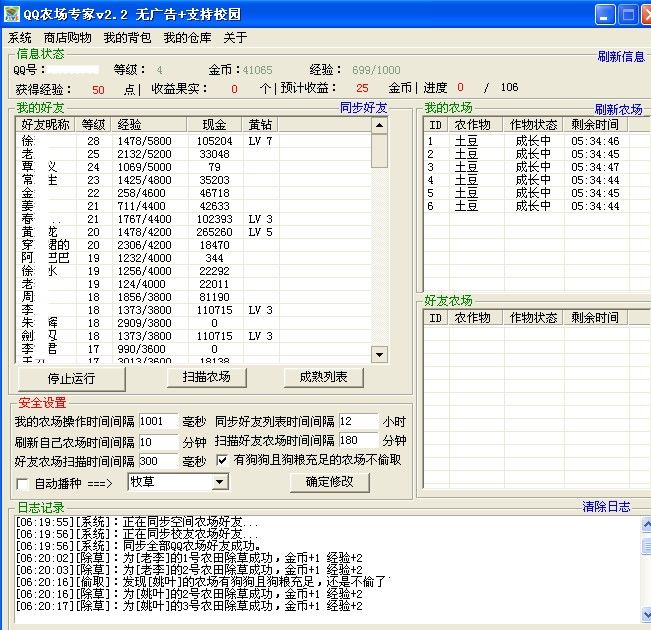
Task: Open the 商店购物 menu
Action: (67, 38)
